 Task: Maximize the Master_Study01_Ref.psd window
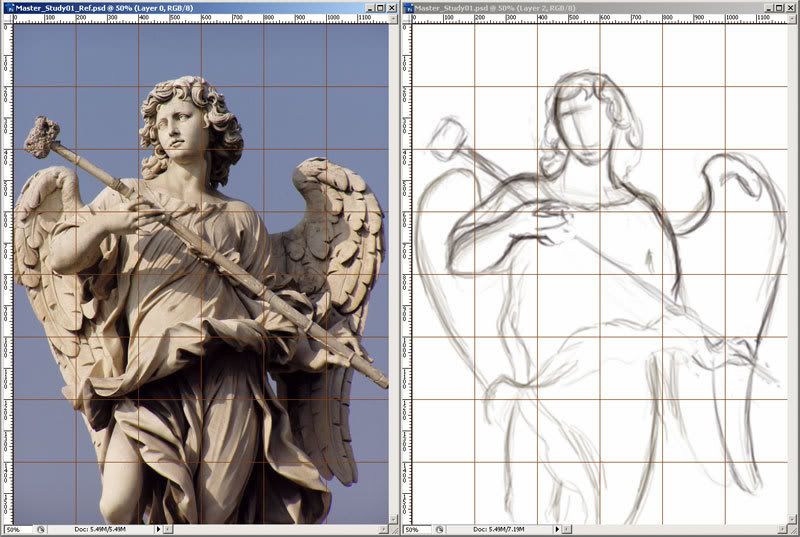point(381,8)
